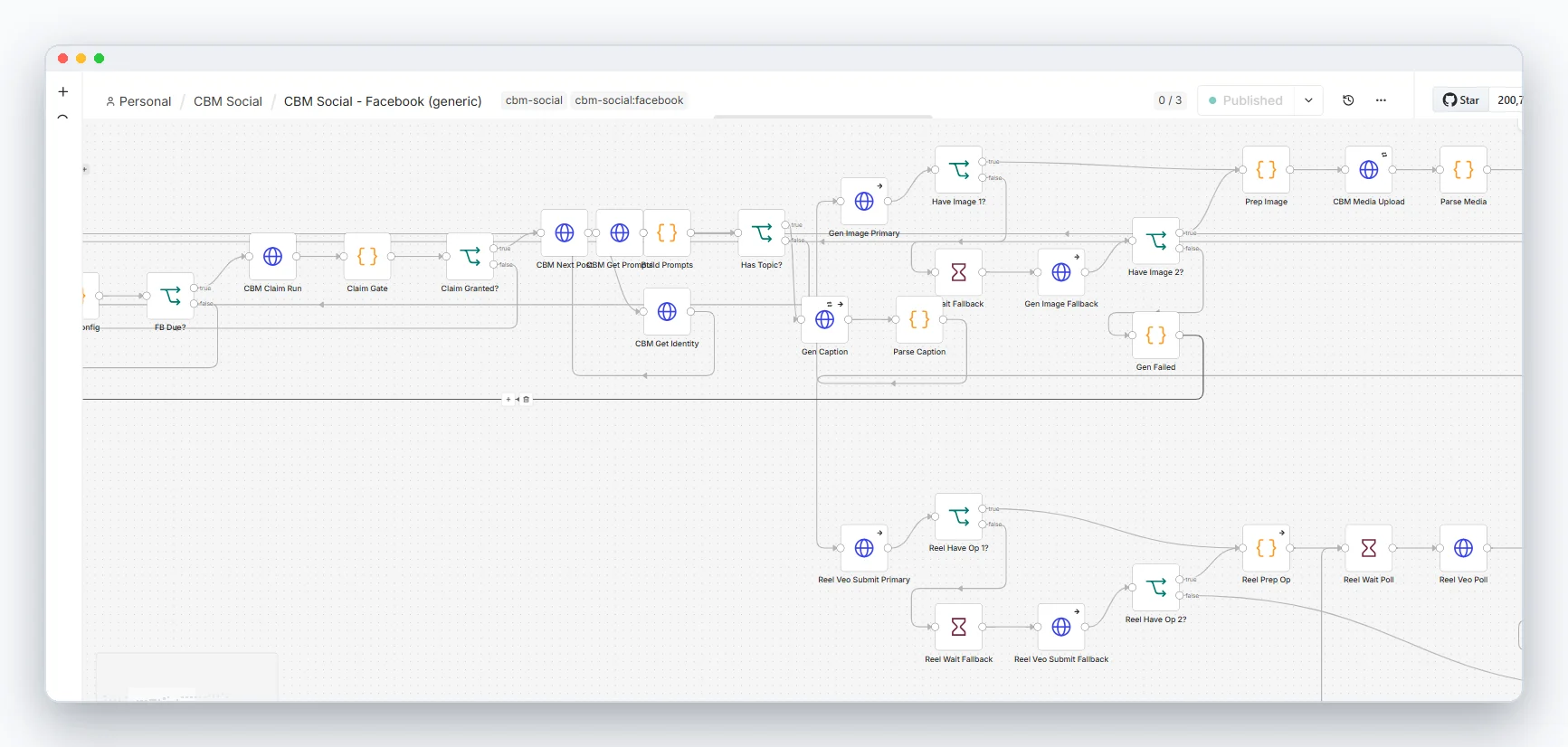Image resolution: width=1568 pixels, height=747 pixels.
Task: Open the Parse Caption code node
Action: 919,319
